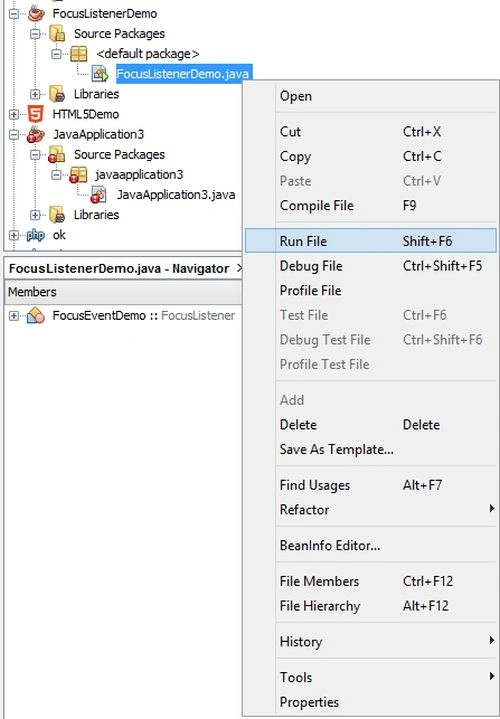The image size is (500, 719).
Task: Collapse the FocusListenerDemo project node
Action: point(14,14)
